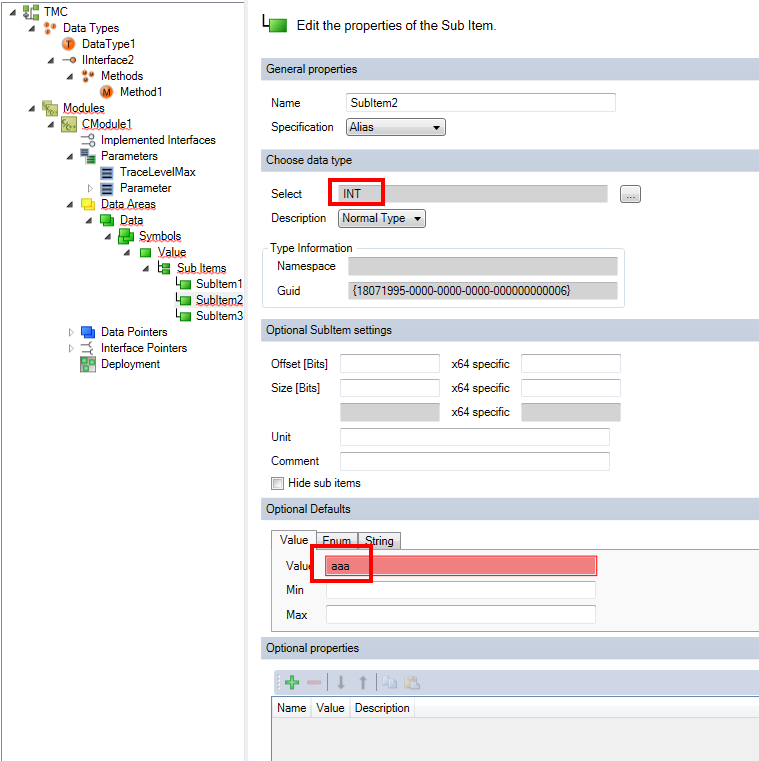
Task: Open the Specification Alias dropdown
Action: pyautogui.click(x=396, y=127)
